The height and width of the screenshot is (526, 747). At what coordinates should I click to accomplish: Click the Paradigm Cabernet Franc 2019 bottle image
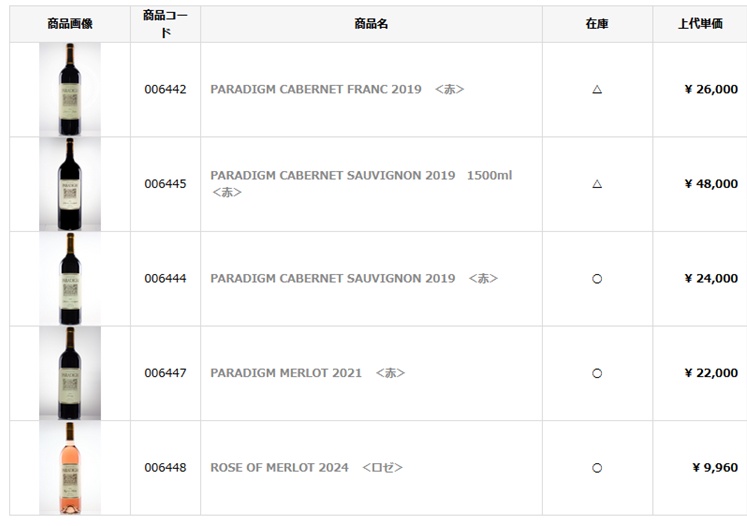[x=69, y=89]
